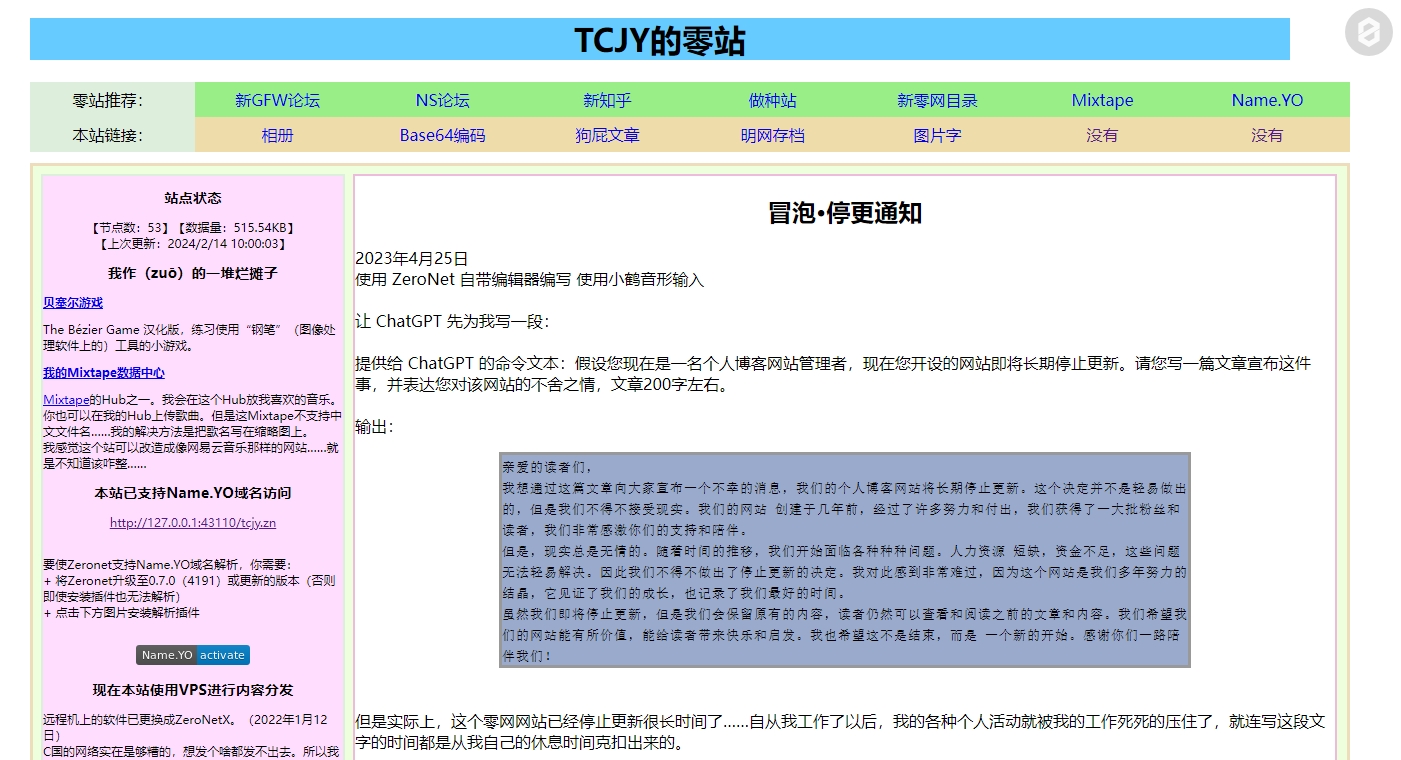Image resolution: width=1401 pixels, height=760 pixels.
Task: Open Mixtape in the top navigation
Action: click(1102, 100)
